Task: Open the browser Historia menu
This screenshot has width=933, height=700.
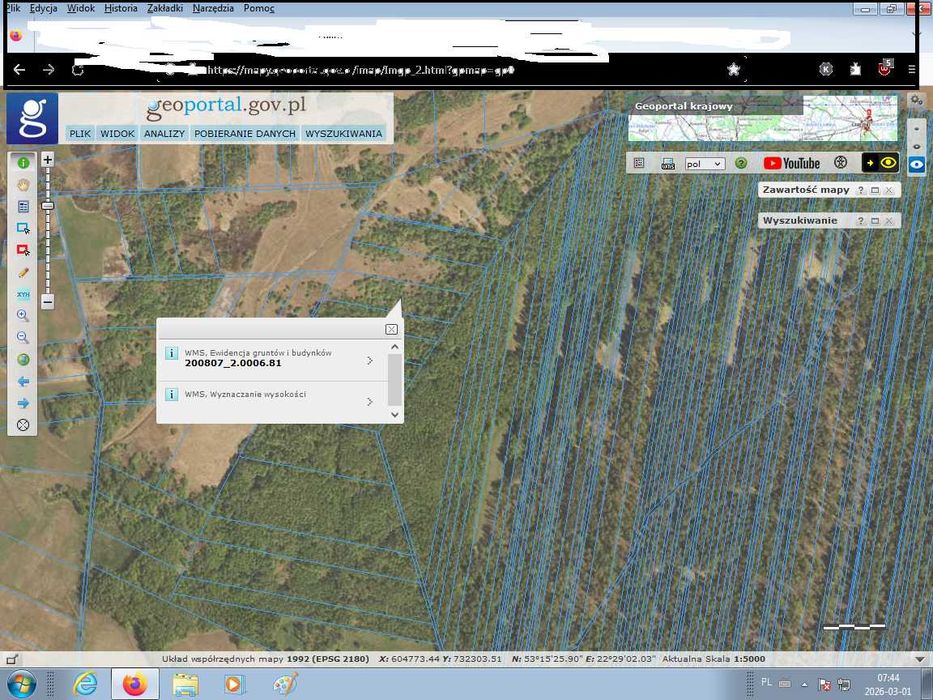Action: coord(121,8)
